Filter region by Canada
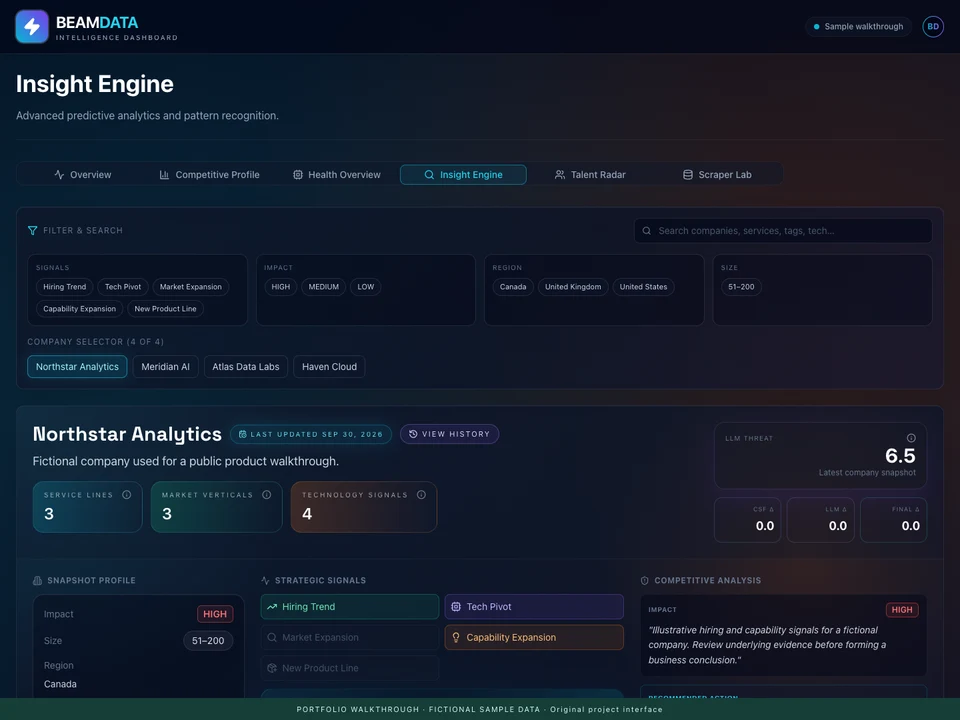The width and height of the screenshot is (960, 720). (512, 287)
